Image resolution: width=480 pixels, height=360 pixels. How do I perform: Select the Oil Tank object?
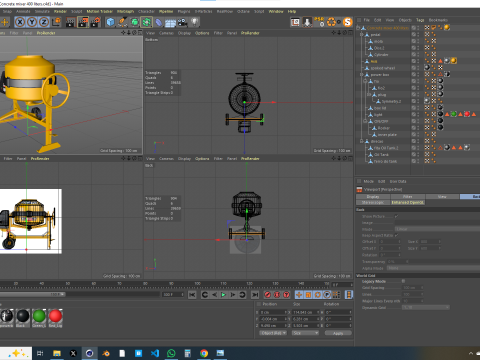(x=381, y=155)
